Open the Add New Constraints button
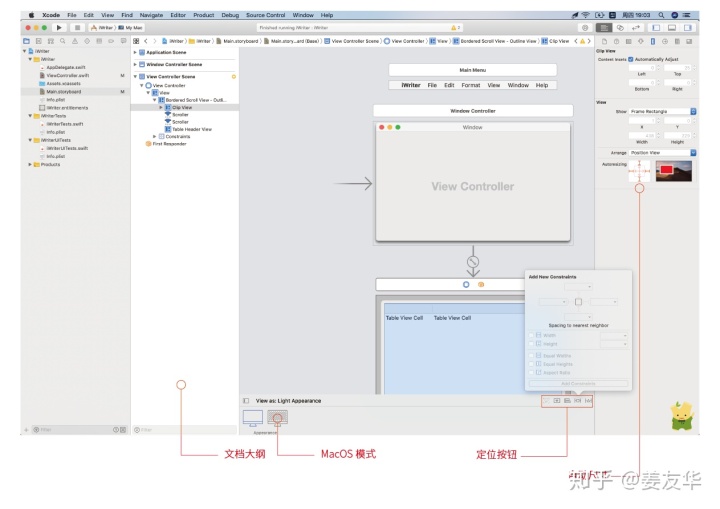Viewport: 720px width, 509px height. point(578,401)
